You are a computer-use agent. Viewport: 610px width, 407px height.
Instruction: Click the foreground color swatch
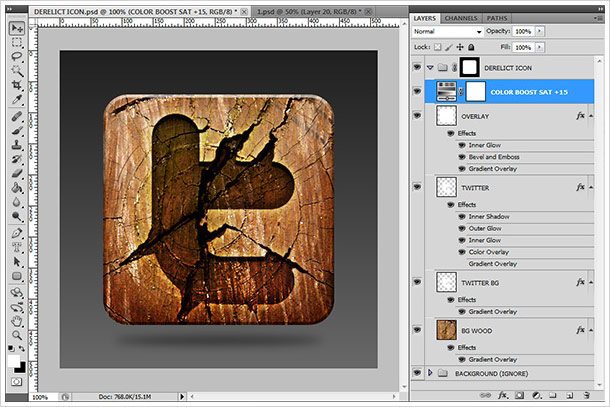13,360
